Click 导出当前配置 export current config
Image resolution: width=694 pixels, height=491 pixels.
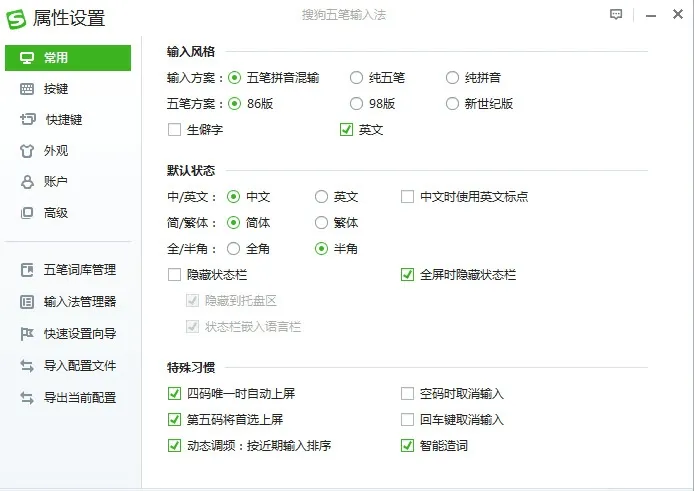(x=79, y=398)
